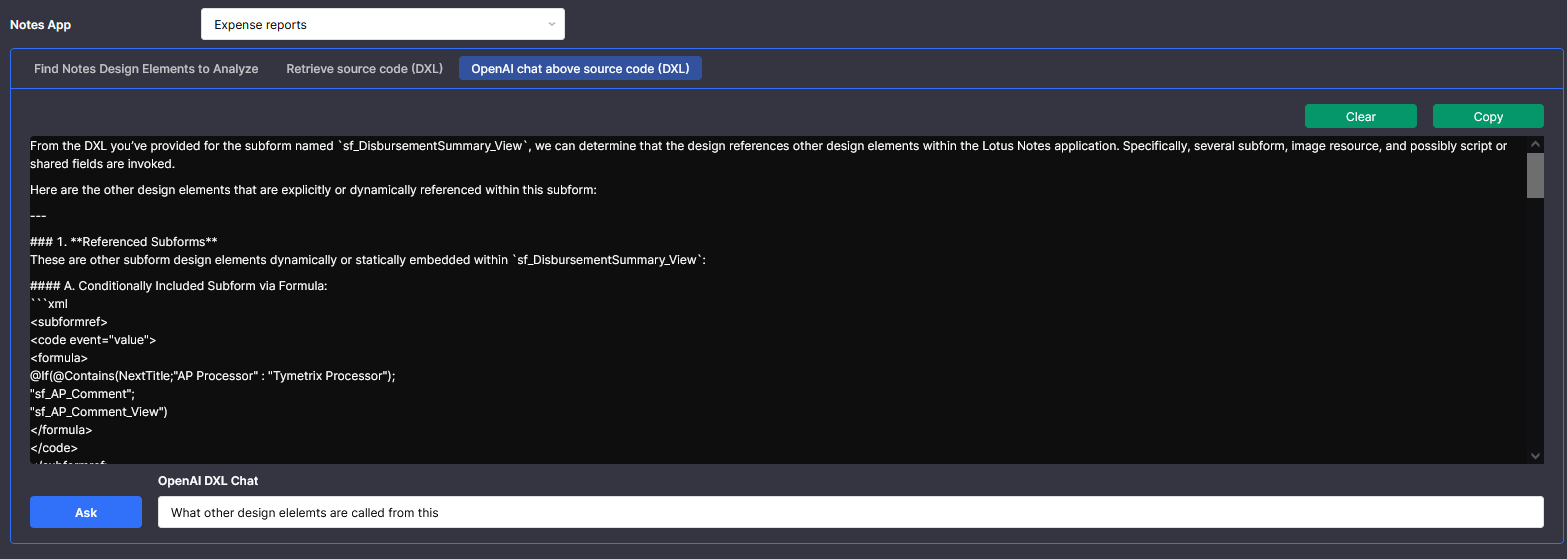Click the dropdown chevron arrow in Notes App selector
1567x559 pixels.
pos(551,24)
